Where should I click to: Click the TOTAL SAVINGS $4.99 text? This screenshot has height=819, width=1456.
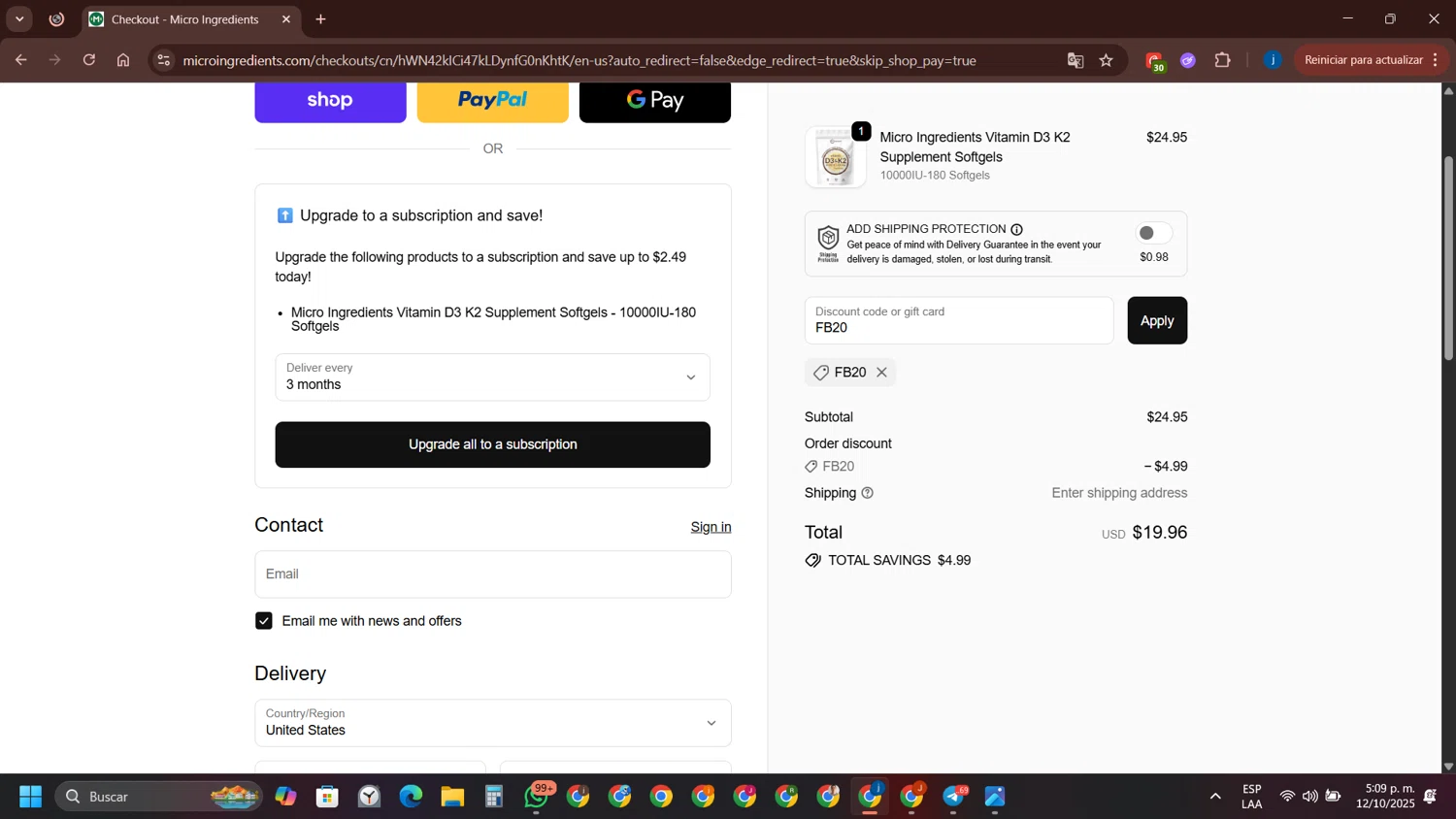pos(899,561)
